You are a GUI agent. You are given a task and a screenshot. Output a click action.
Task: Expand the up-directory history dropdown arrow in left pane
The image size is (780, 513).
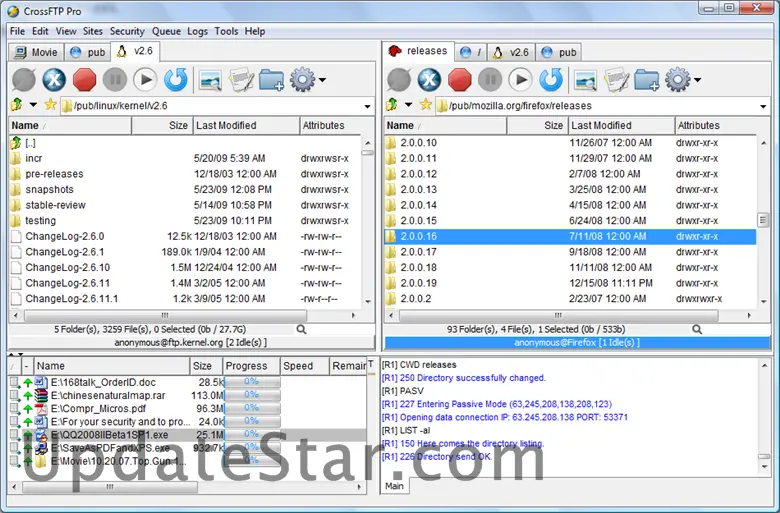point(33,105)
